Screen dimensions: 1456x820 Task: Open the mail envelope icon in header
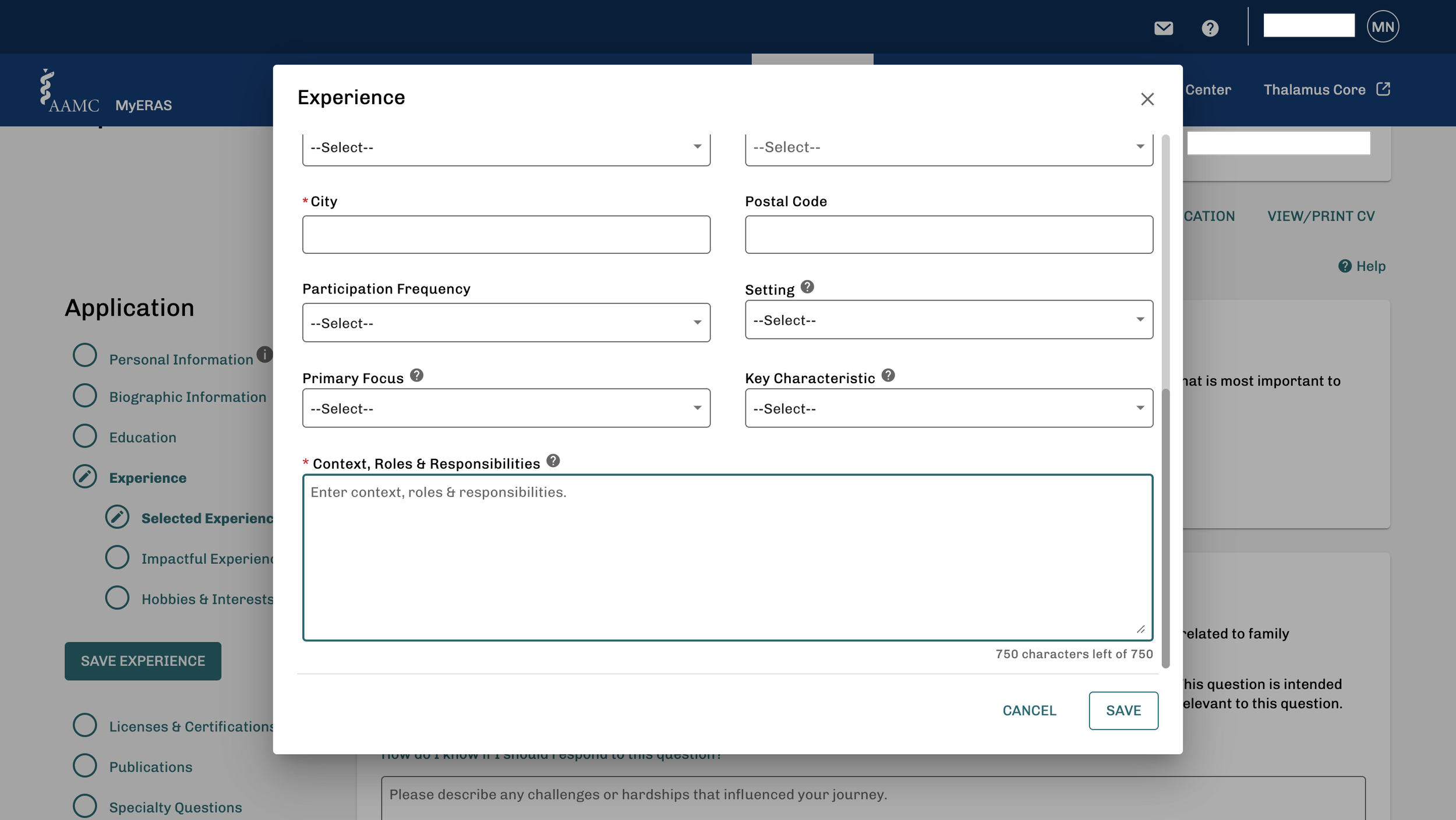click(1163, 28)
